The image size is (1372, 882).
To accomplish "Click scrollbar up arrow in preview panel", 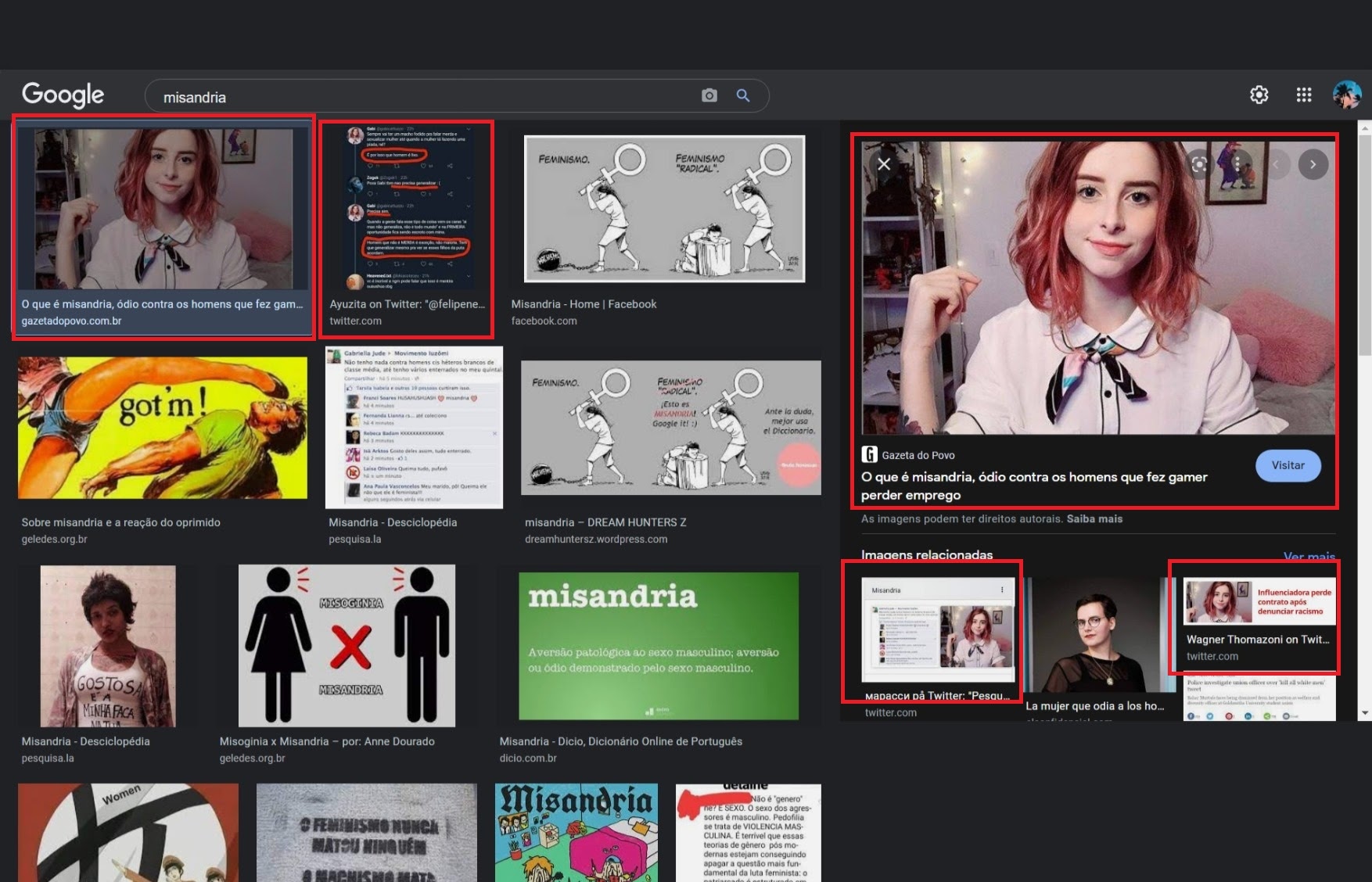I will coord(1365,127).
